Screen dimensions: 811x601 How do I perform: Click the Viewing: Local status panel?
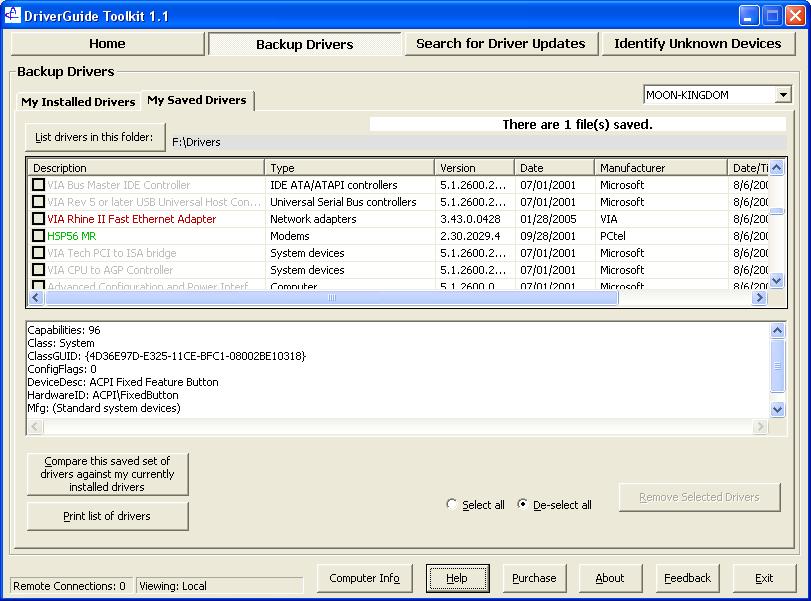tap(220, 585)
